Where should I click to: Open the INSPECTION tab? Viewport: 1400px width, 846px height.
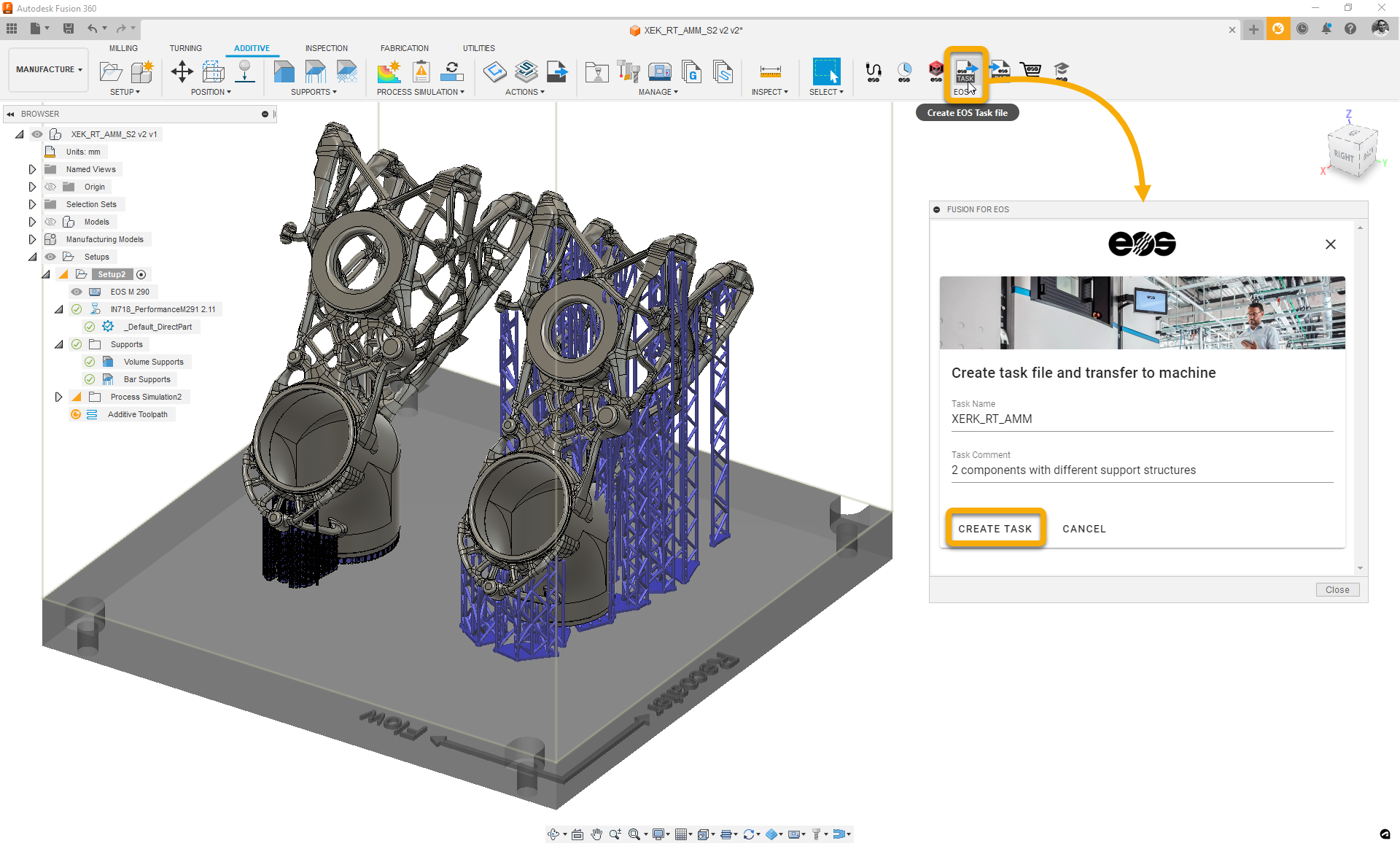(x=326, y=48)
